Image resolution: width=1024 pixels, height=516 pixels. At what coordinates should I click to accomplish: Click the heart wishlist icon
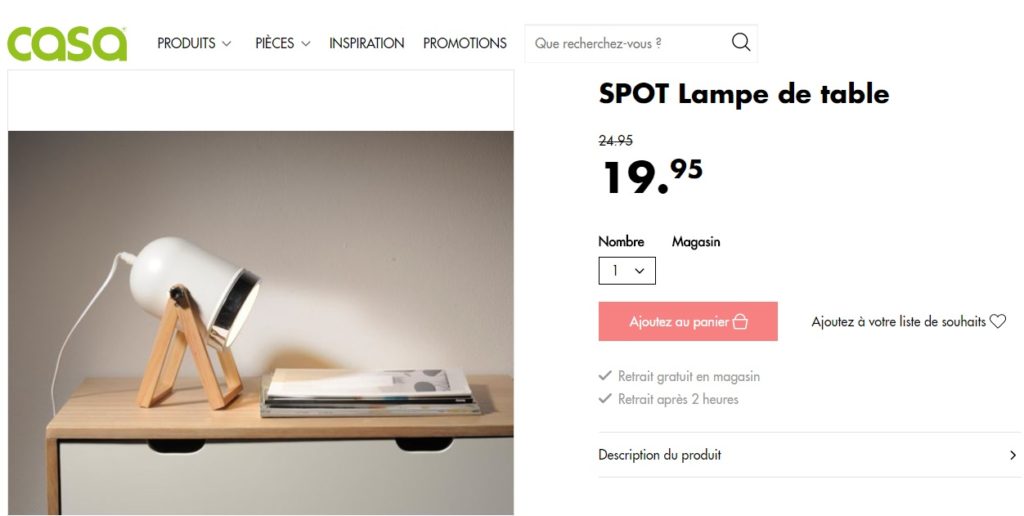pos(997,321)
